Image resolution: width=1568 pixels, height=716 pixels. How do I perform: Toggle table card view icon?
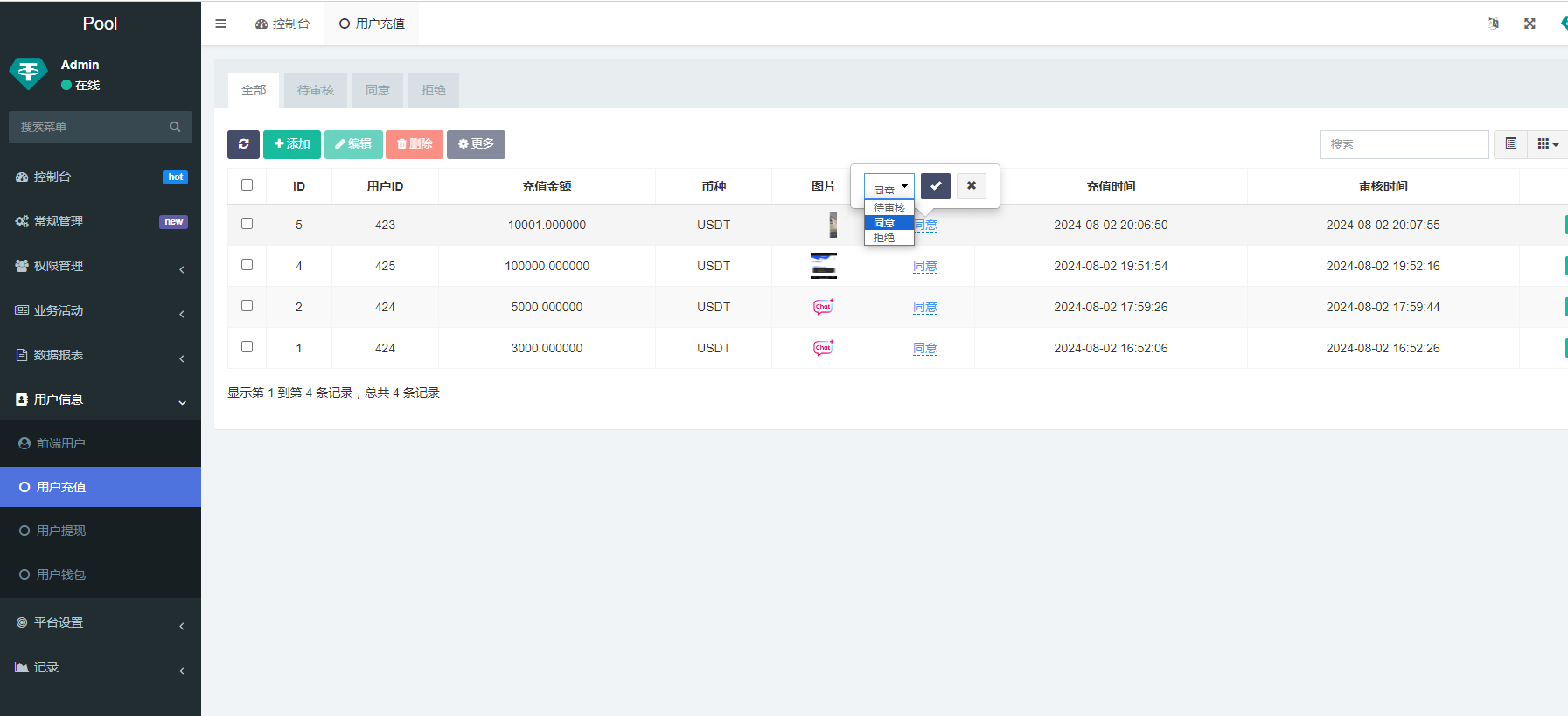(1510, 144)
